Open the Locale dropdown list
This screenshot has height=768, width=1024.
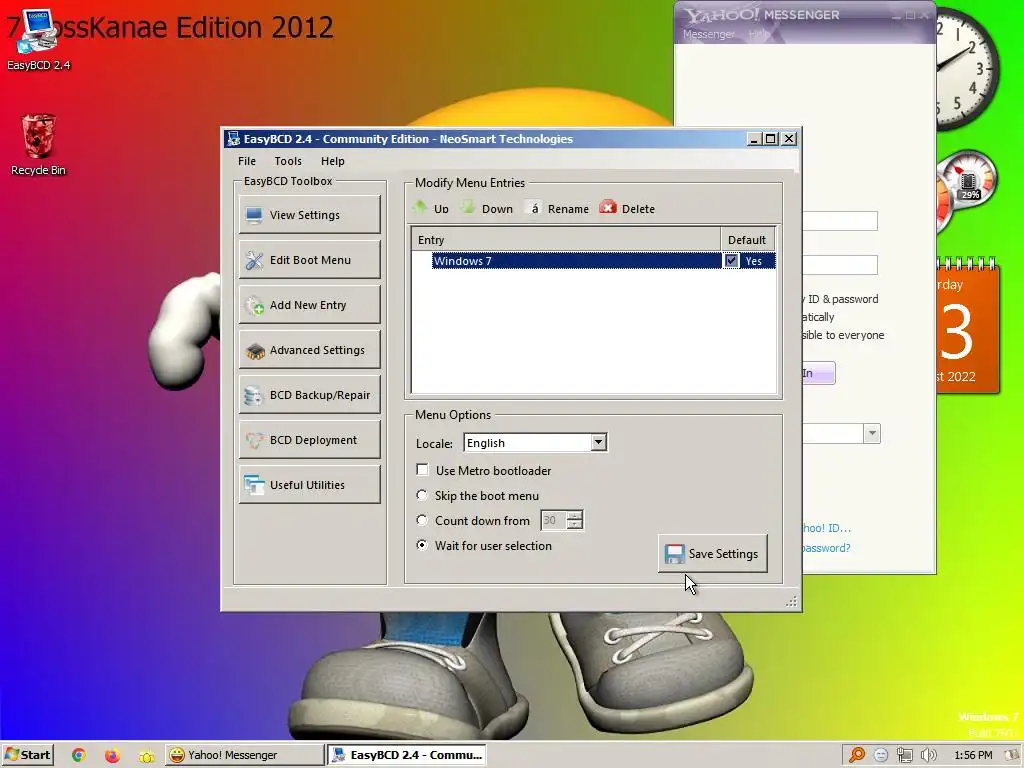pyautogui.click(x=598, y=443)
